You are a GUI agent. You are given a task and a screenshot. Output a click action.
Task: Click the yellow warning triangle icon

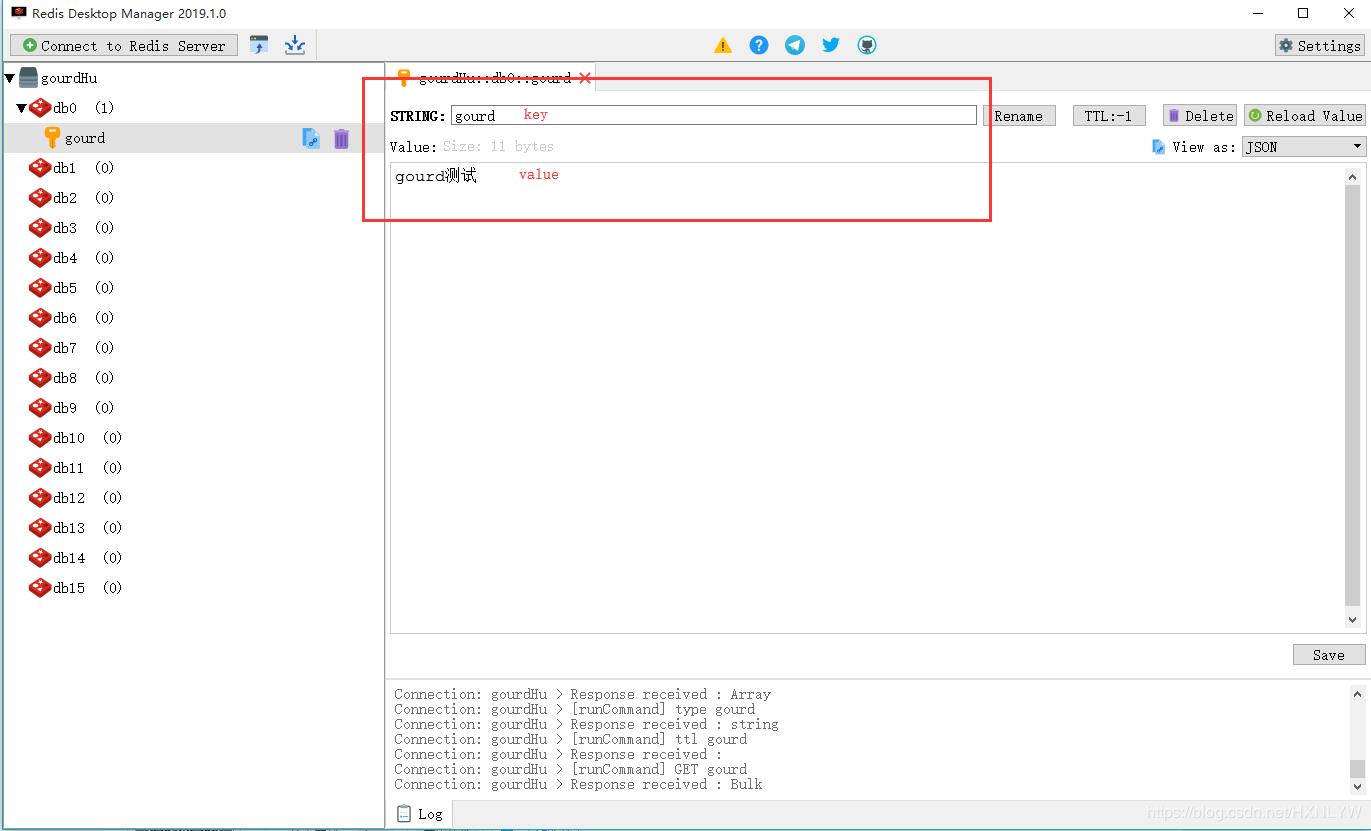pyautogui.click(x=723, y=45)
